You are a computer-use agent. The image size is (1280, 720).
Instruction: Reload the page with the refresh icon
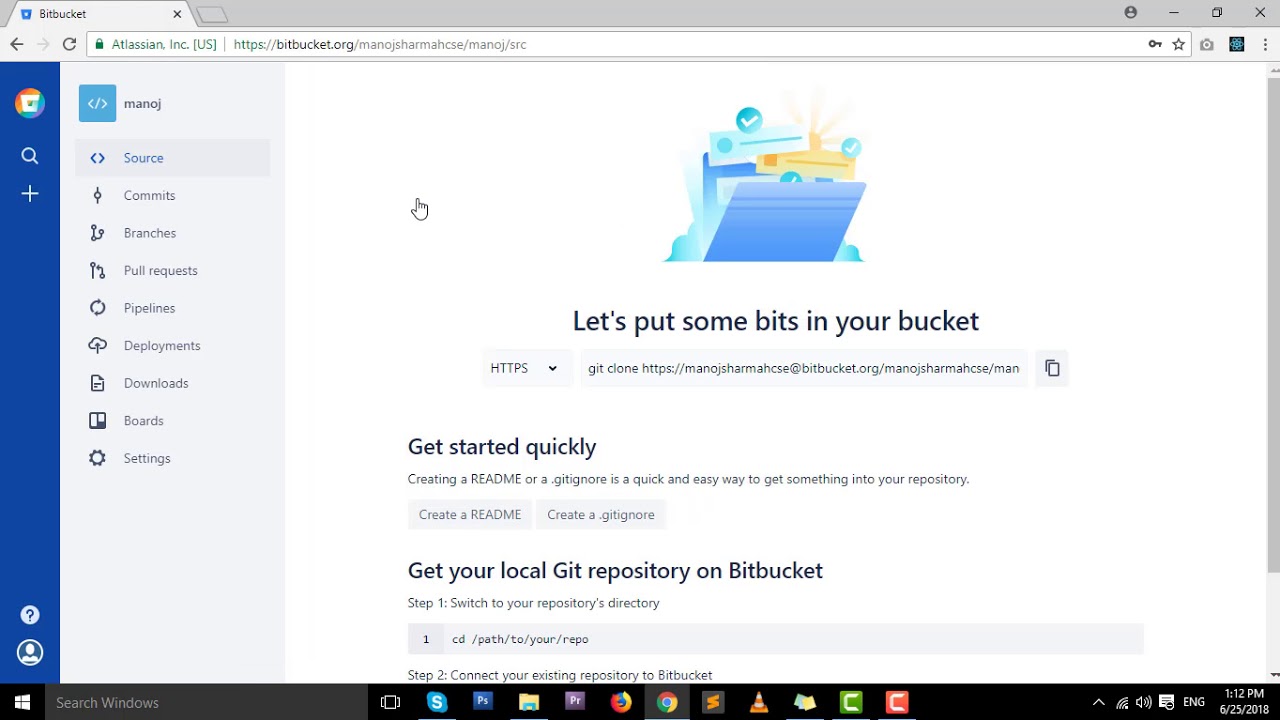69,44
